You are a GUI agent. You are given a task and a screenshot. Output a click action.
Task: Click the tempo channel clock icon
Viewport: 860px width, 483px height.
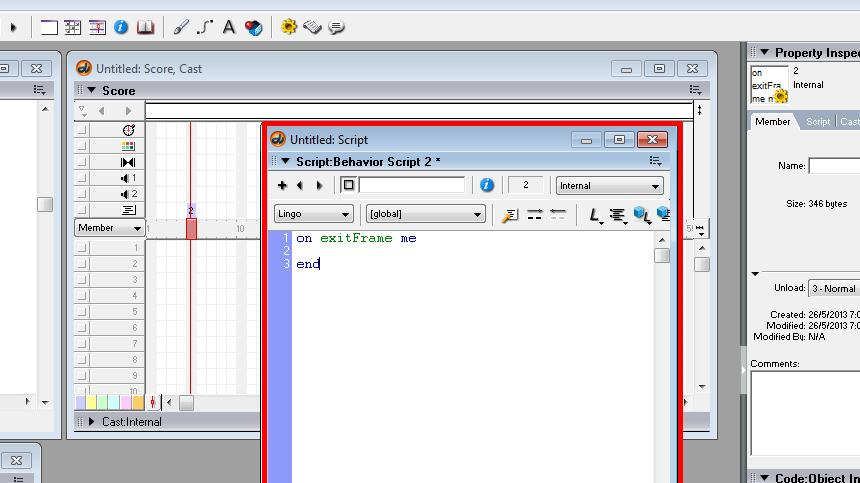coord(128,130)
